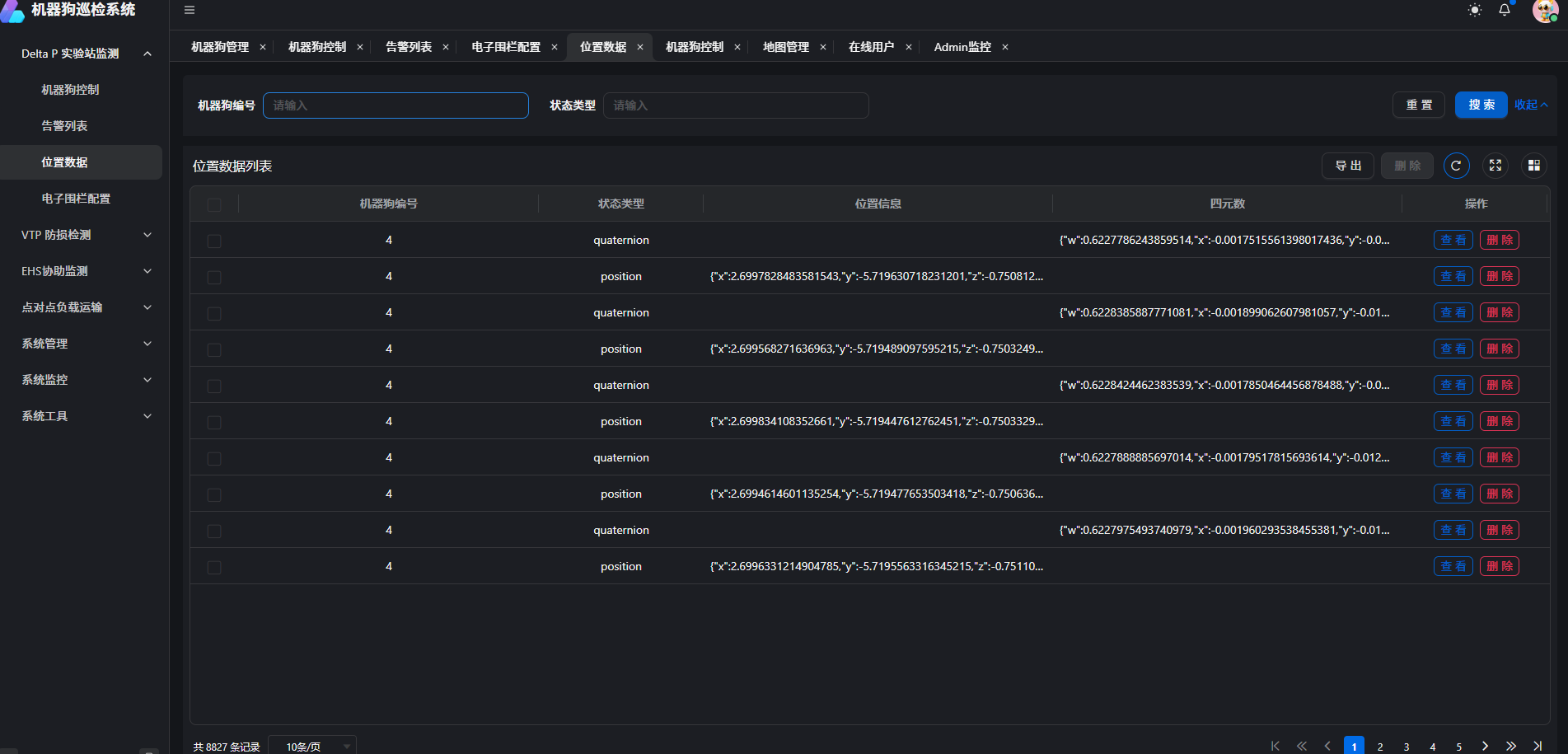Screen dimensions: 1568x754
Task: Go to last page arrow
Action: pyautogui.click(x=1538, y=746)
